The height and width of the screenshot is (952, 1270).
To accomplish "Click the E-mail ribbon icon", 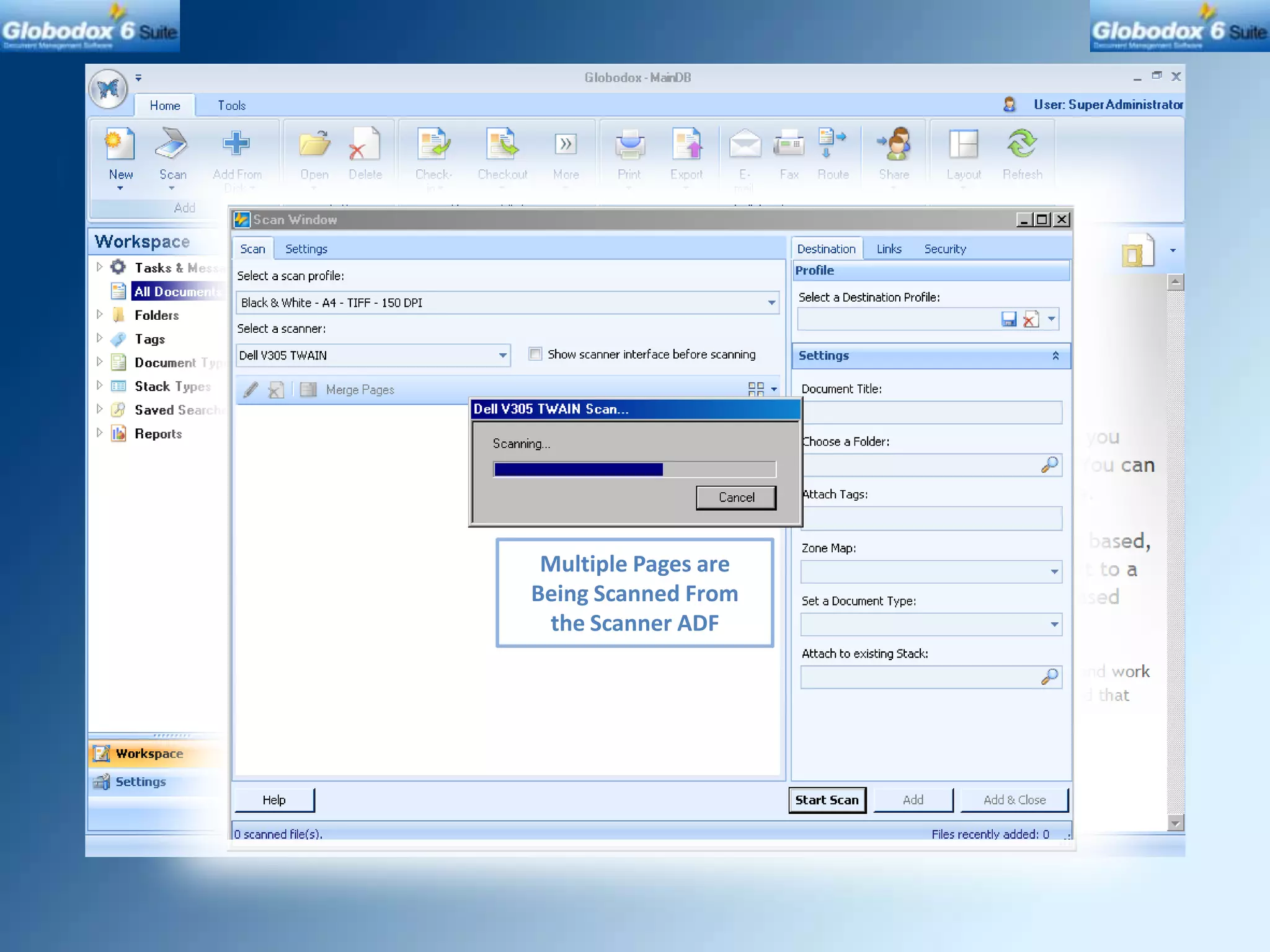I will tap(745, 144).
